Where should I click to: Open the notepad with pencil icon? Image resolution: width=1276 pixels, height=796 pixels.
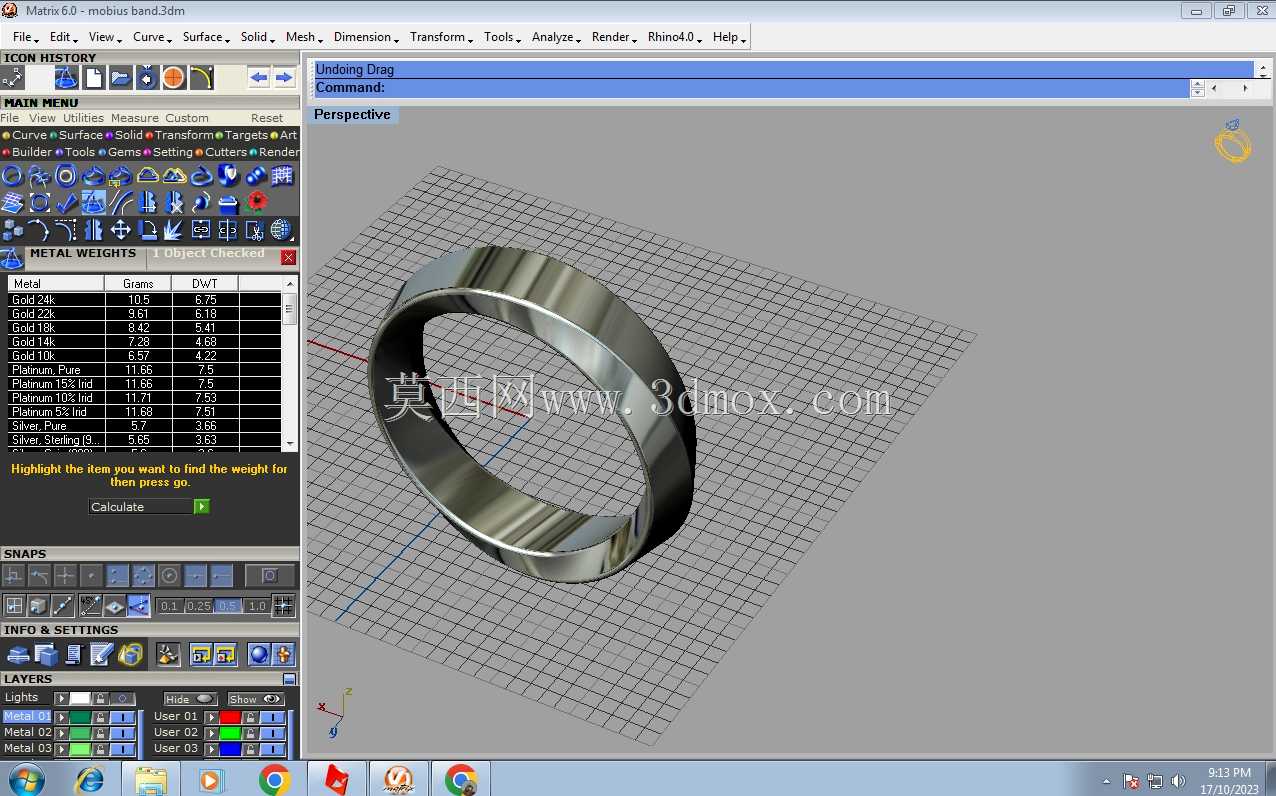tap(102, 654)
